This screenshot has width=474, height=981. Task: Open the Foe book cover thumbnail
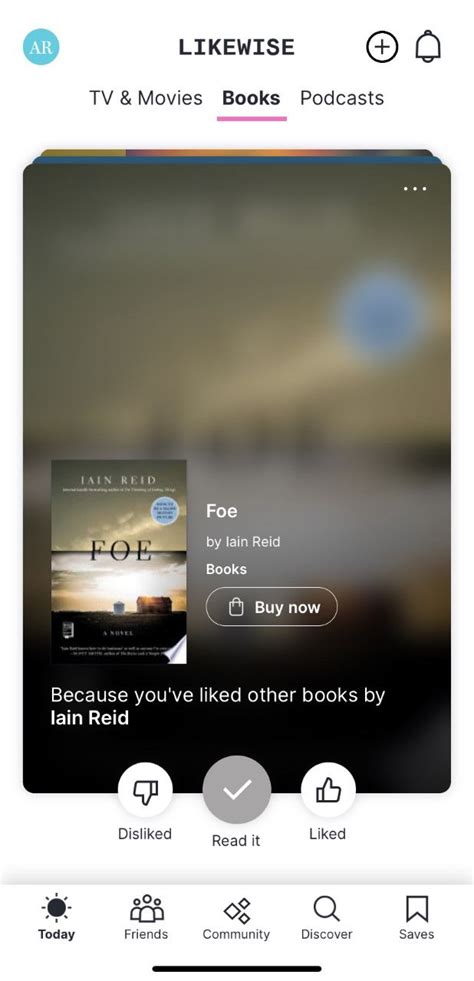[x=119, y=562]
